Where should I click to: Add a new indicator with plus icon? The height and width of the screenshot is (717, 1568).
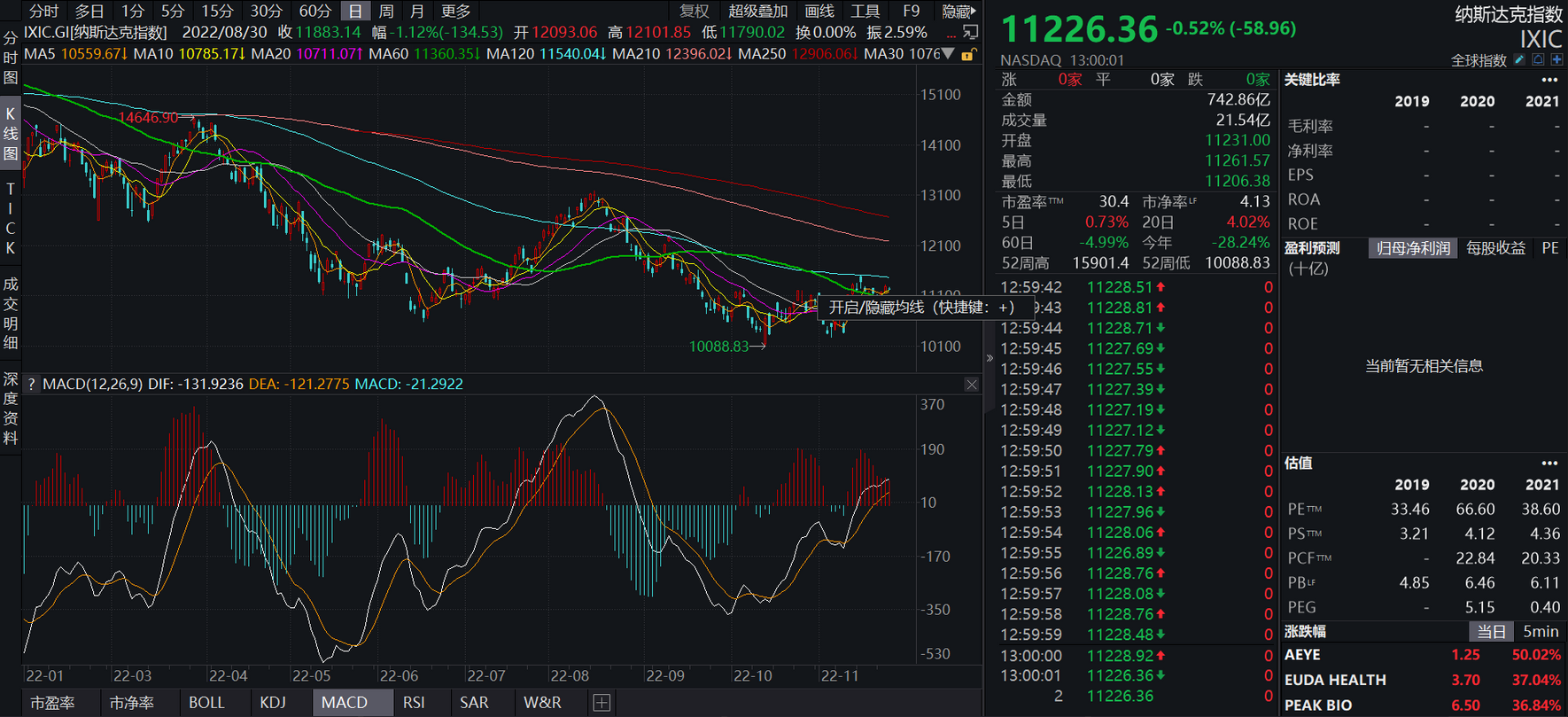pyautogui.click(x=602, y=703)
